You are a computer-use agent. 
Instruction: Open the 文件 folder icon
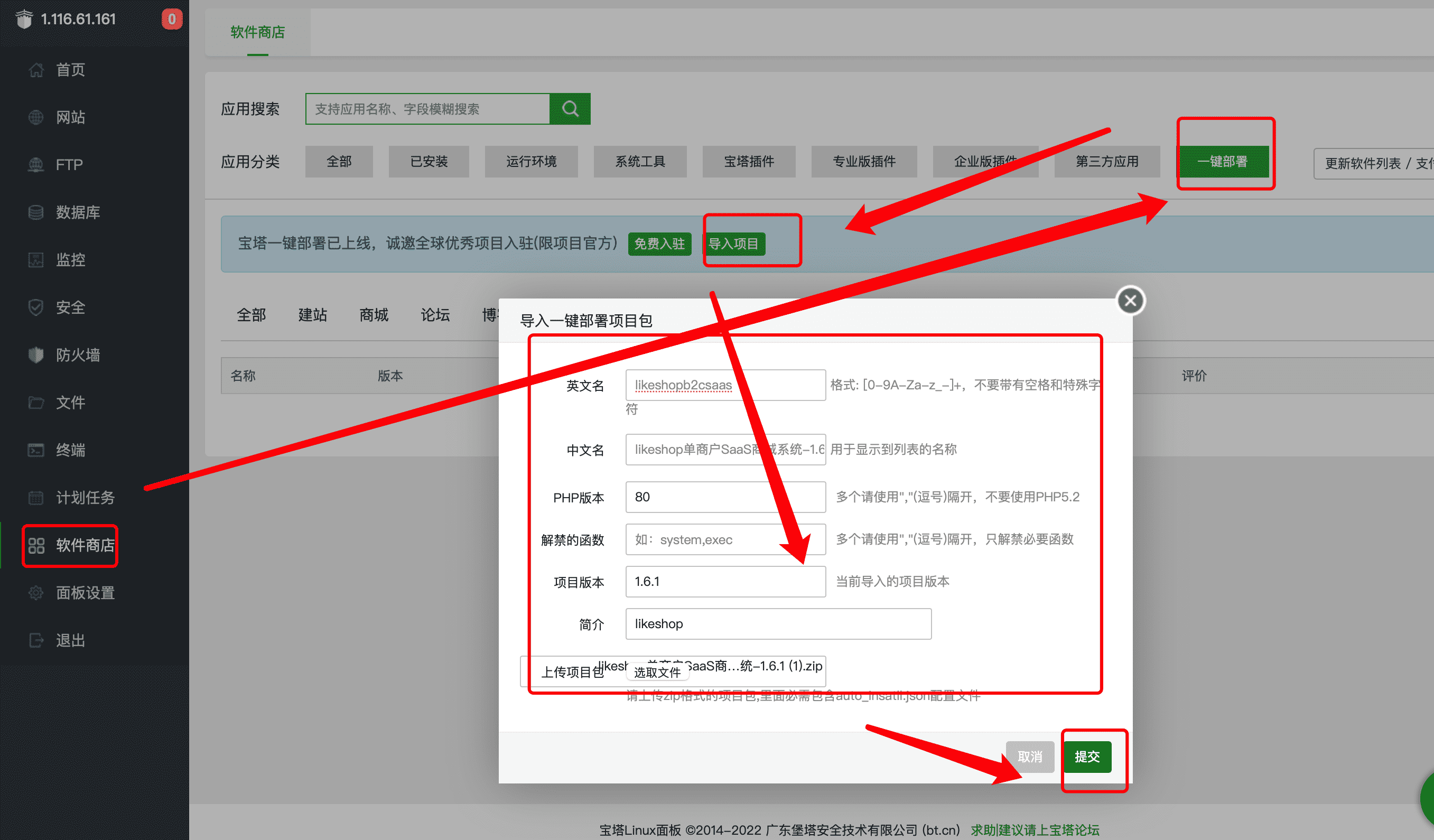[x=36, y=403]
